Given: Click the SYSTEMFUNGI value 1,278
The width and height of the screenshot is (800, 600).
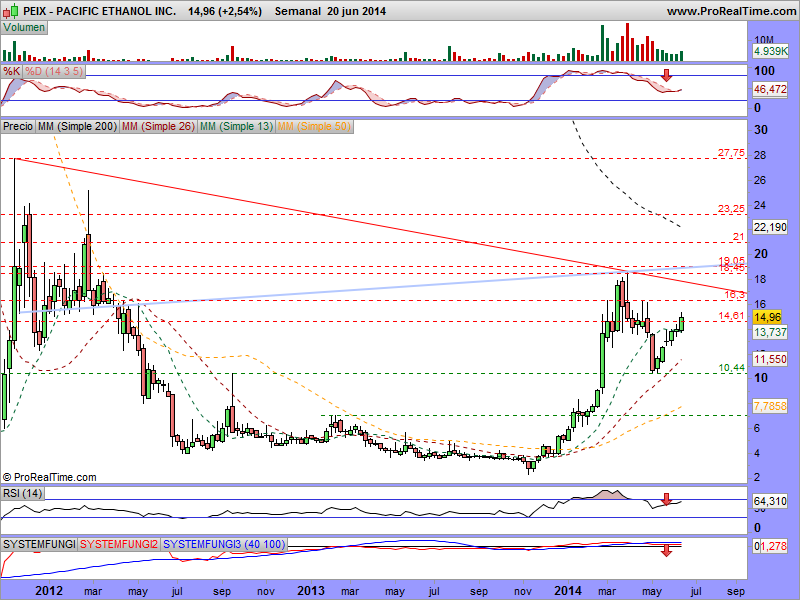Looking at the screenshot, I should pos(773,546).
